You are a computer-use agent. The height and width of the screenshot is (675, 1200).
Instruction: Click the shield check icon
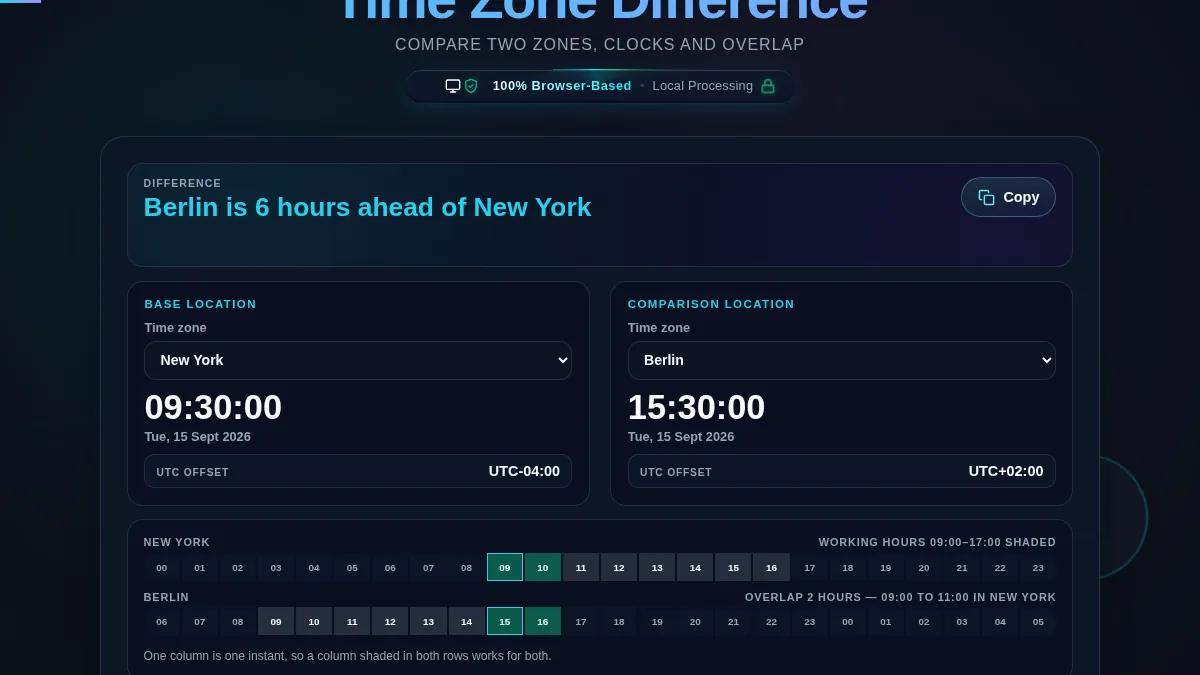click(471, 86)
